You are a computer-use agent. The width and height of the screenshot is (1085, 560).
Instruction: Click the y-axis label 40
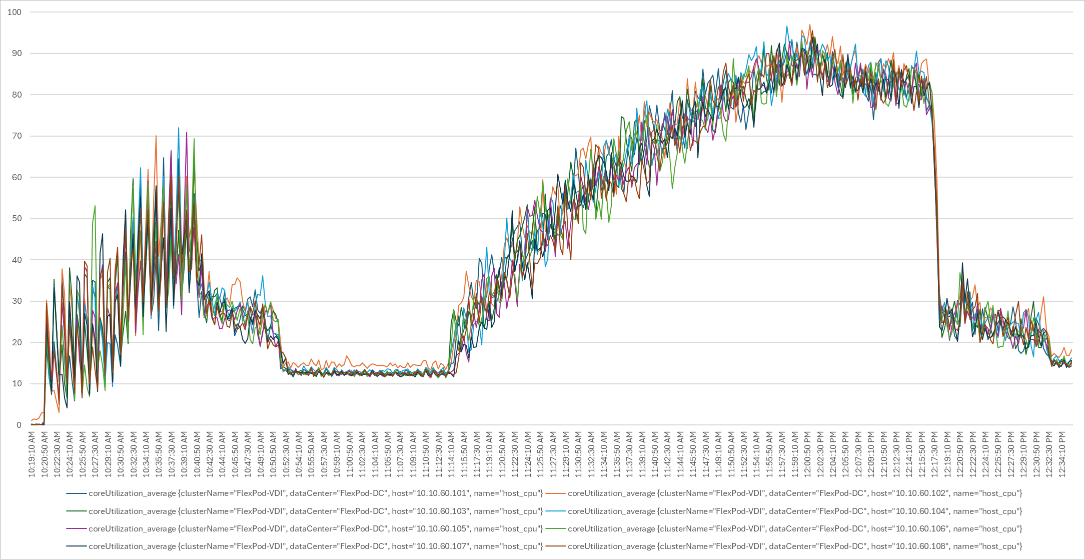click(x=16, y=260)
